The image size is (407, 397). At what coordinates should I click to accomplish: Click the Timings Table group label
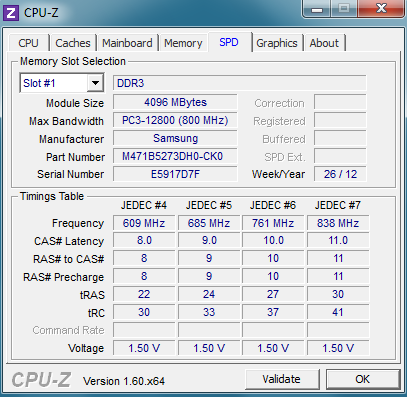[52, 196]
